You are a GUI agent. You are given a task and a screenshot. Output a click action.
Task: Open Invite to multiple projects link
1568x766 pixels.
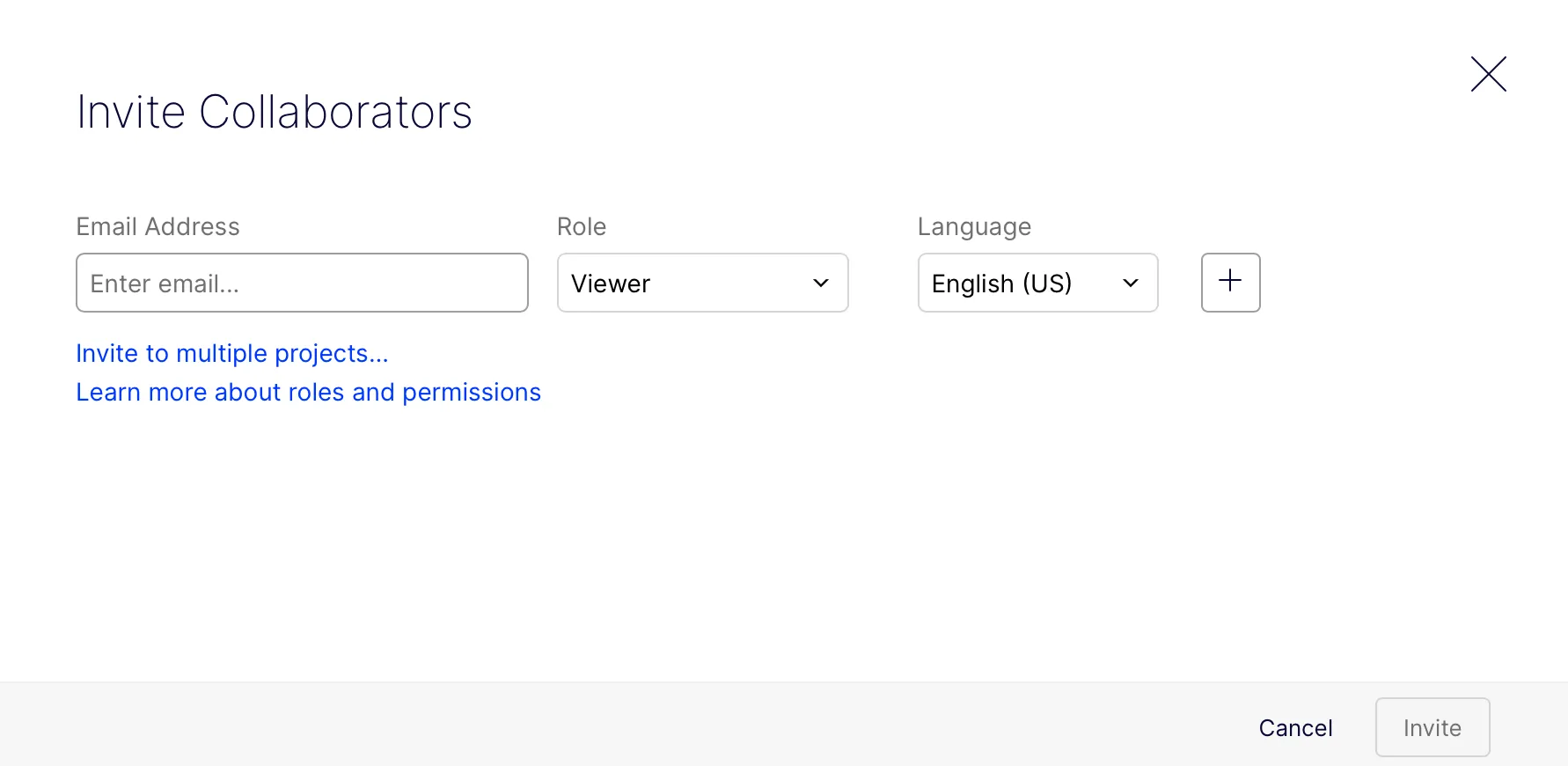(x=232, y=353)
